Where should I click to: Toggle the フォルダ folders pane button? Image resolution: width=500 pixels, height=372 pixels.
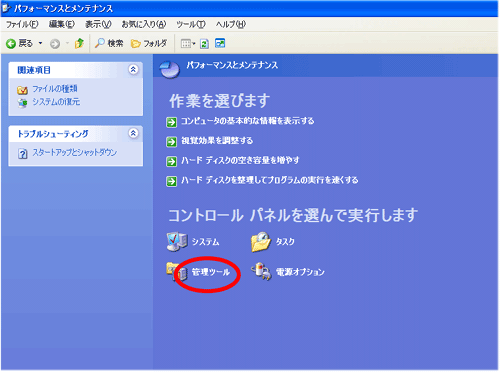point(149,43)
